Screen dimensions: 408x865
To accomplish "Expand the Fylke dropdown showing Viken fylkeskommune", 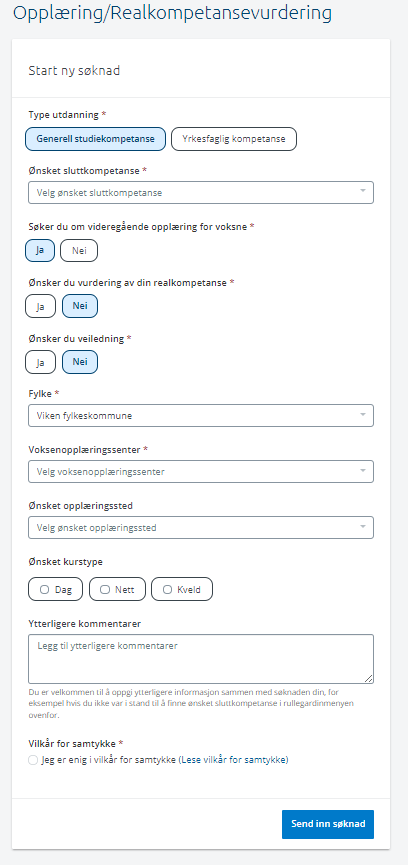I will click(201, 415).
